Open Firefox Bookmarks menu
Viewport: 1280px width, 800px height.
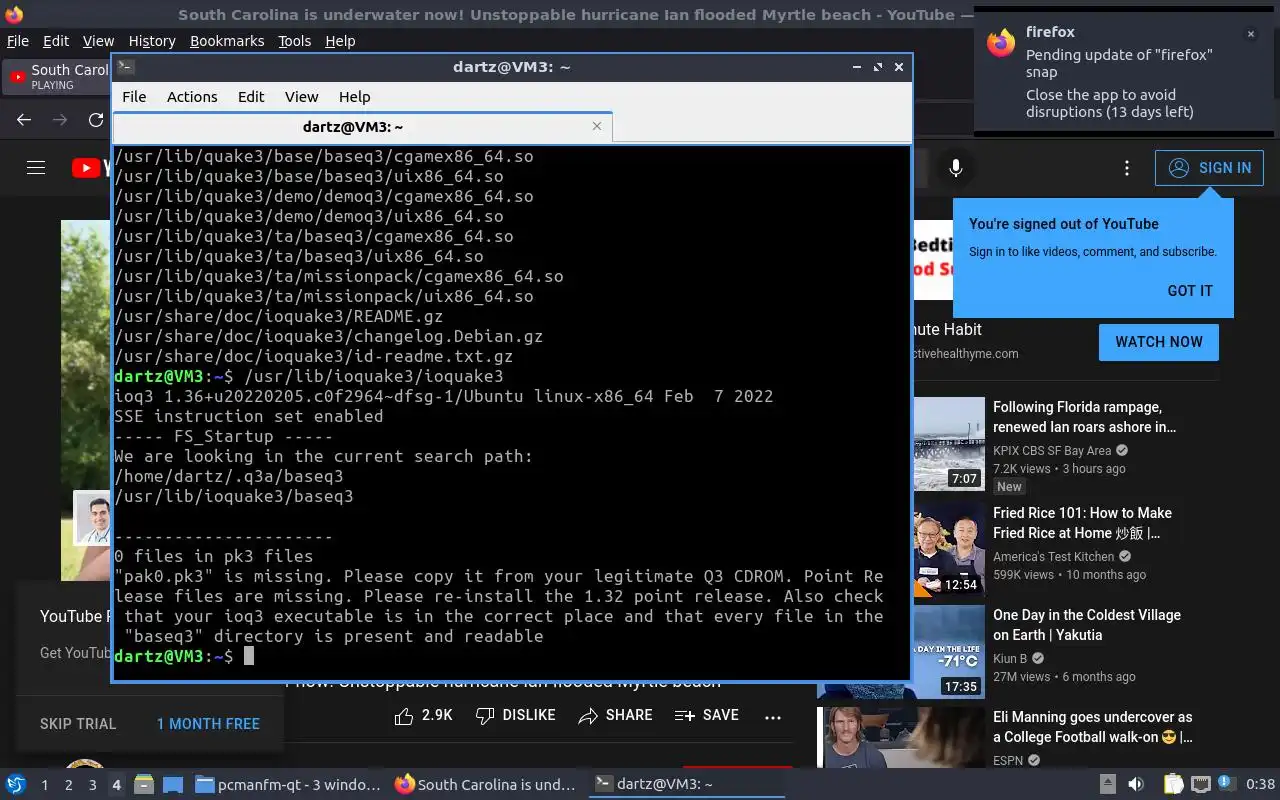click(x=227, y=41)
